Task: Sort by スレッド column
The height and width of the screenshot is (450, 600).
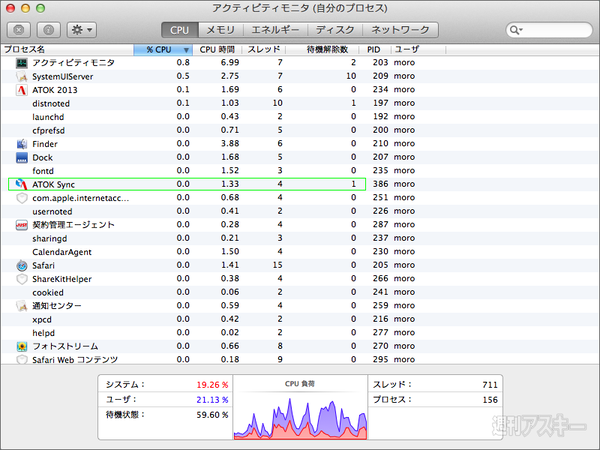Action: [264, 50]
